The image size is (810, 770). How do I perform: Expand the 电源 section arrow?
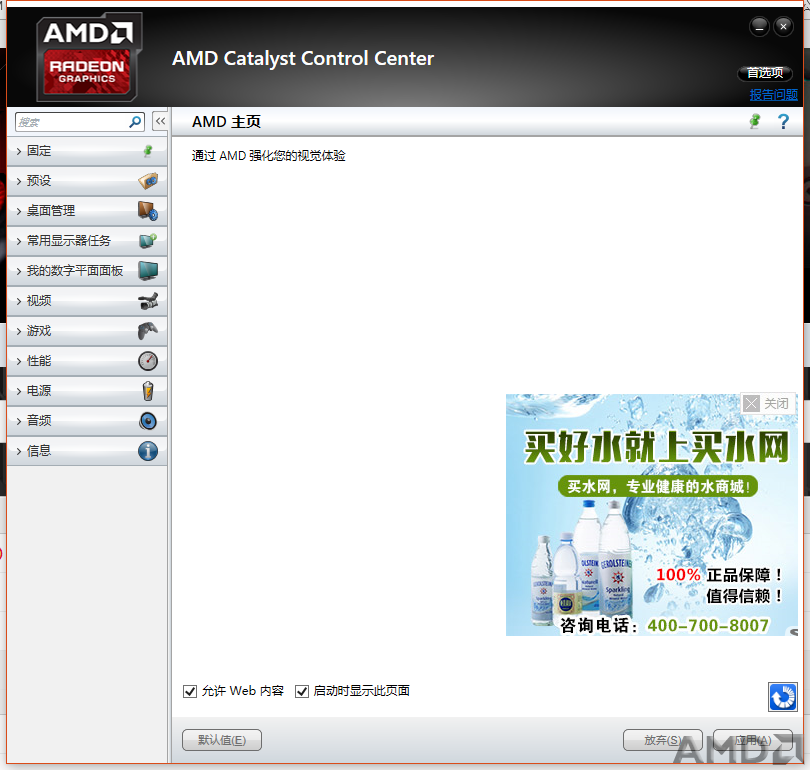[19, 391]
